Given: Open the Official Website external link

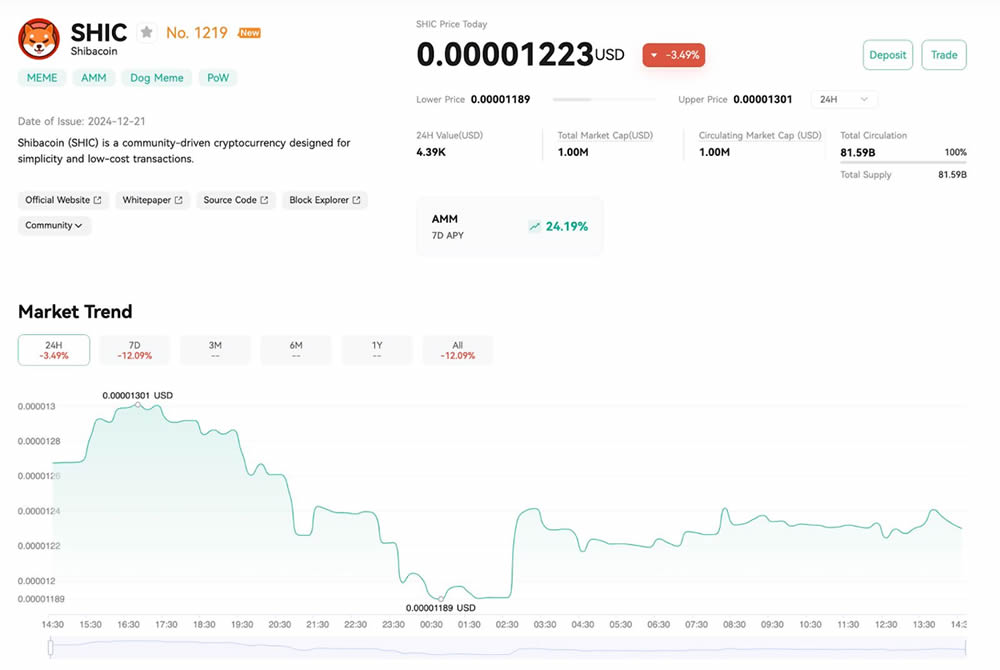Looking at the screenshot, I should 63,200.
